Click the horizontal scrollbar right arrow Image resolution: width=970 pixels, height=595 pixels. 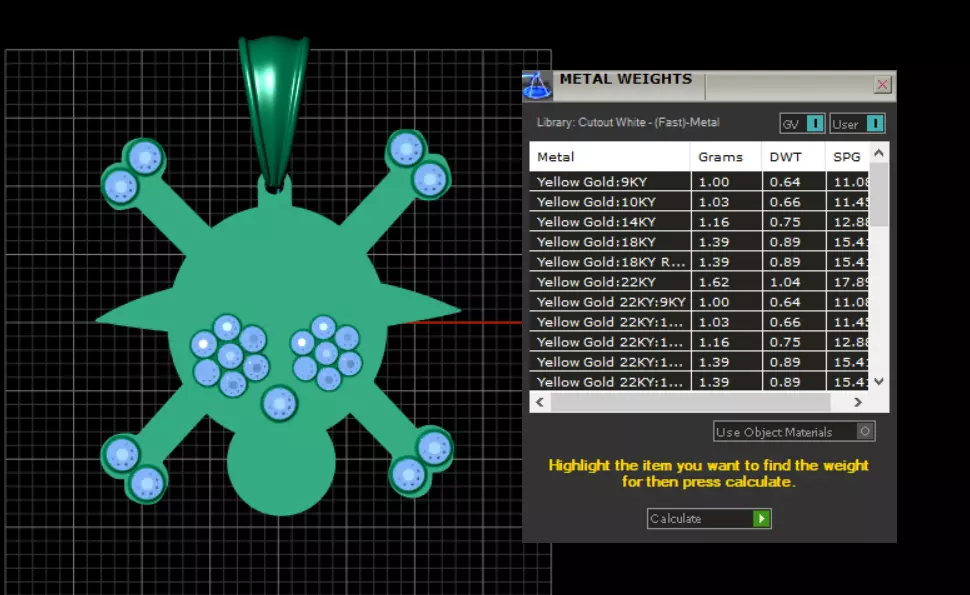(857, 402)
